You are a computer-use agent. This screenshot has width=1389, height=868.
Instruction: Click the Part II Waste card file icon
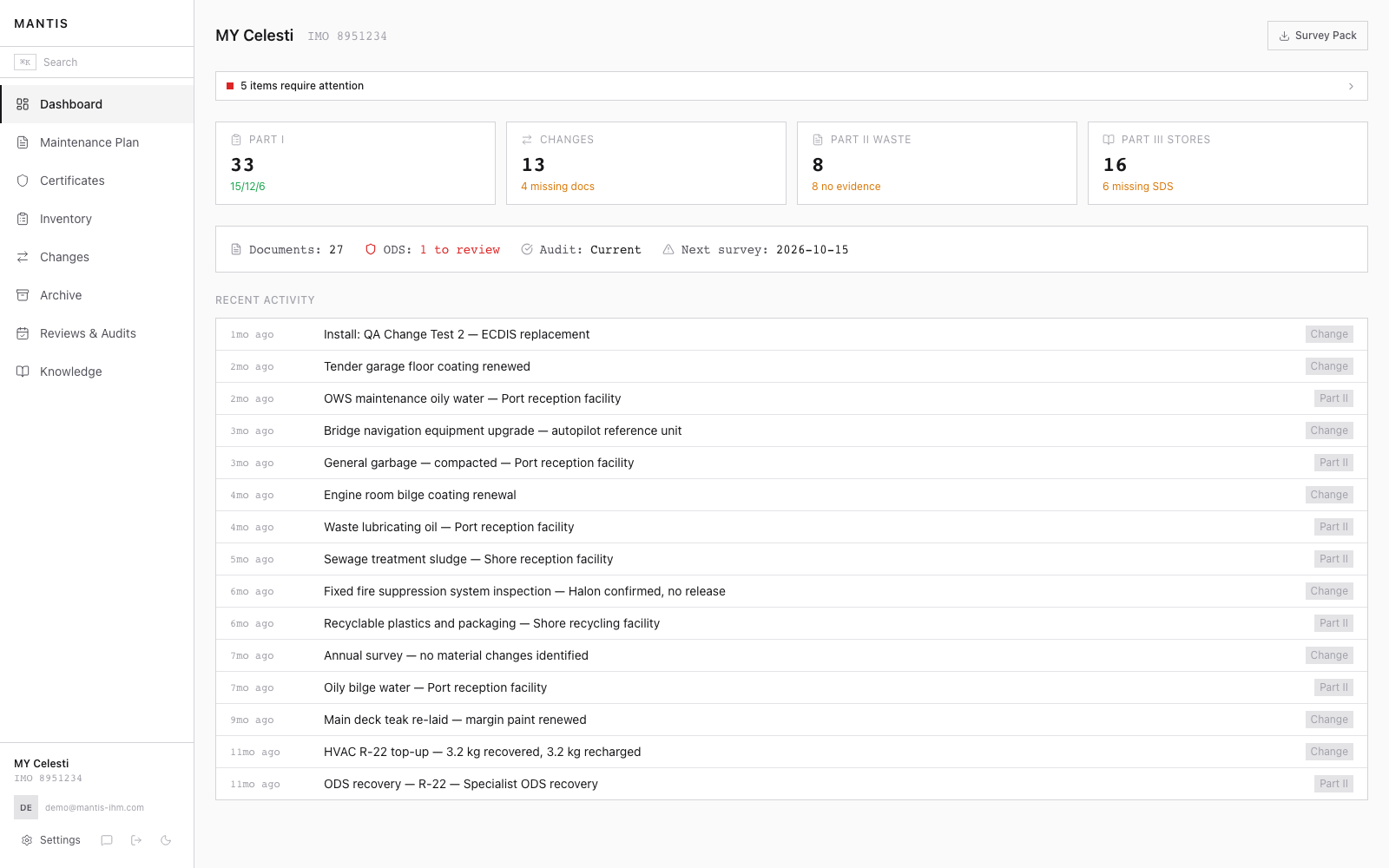[x=818, y=140]
